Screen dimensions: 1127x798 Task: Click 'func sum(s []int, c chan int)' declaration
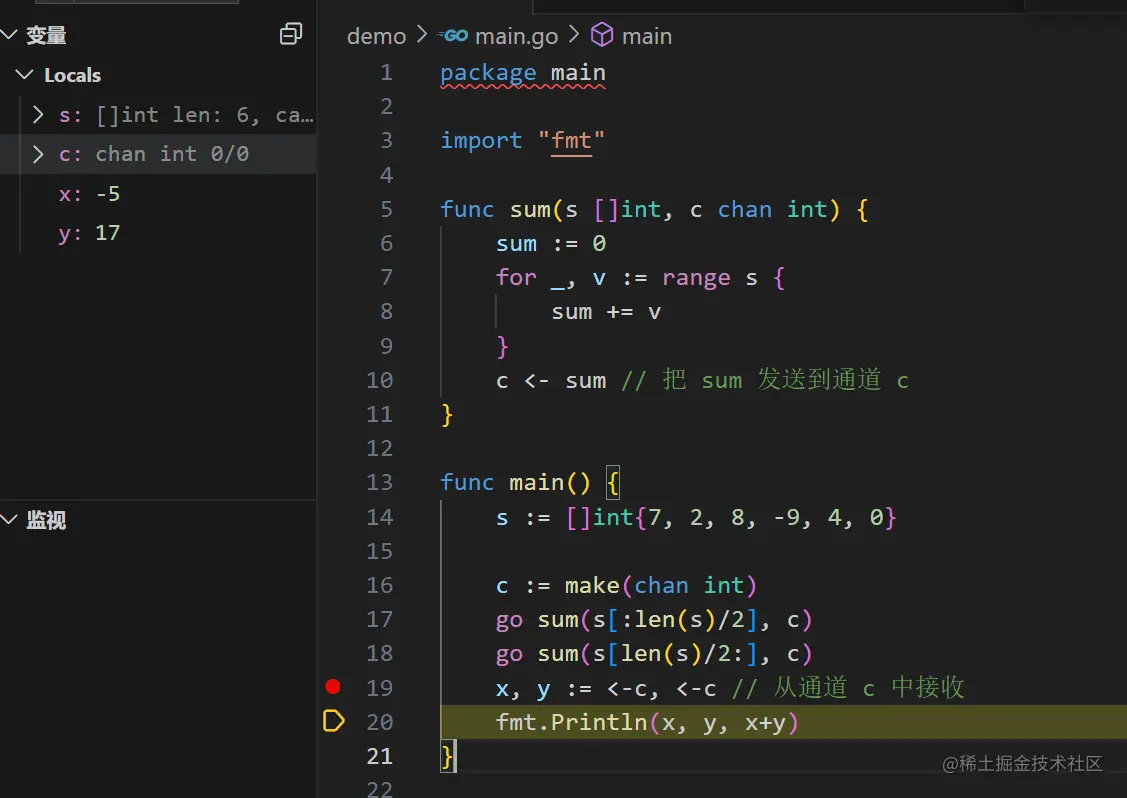(640, 209)
